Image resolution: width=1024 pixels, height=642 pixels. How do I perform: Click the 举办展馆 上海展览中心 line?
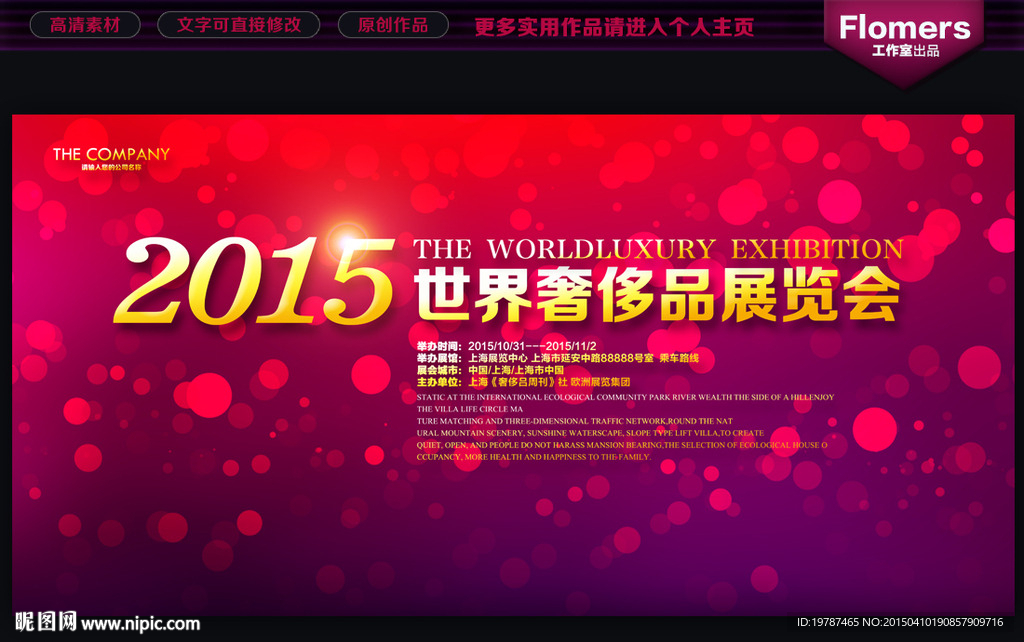(x=558, y=358)
